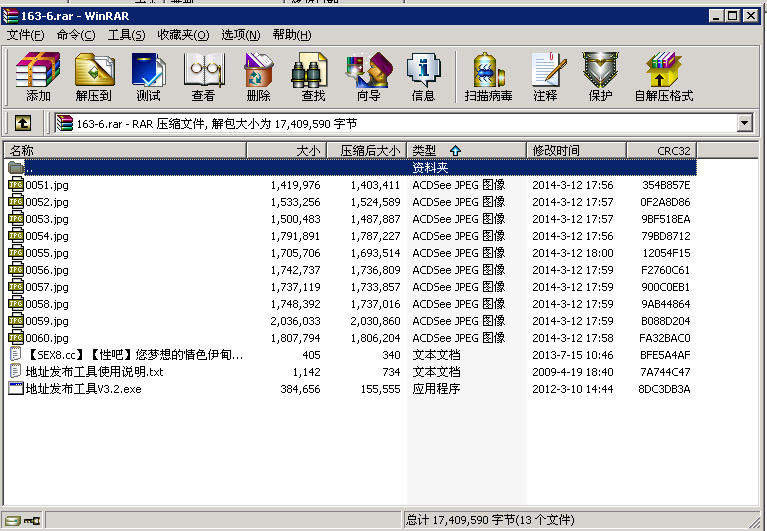767x531 pixels.
Task: Click the Scan Virus (扫描病毒) icon
Action: (x=489, y=70)
